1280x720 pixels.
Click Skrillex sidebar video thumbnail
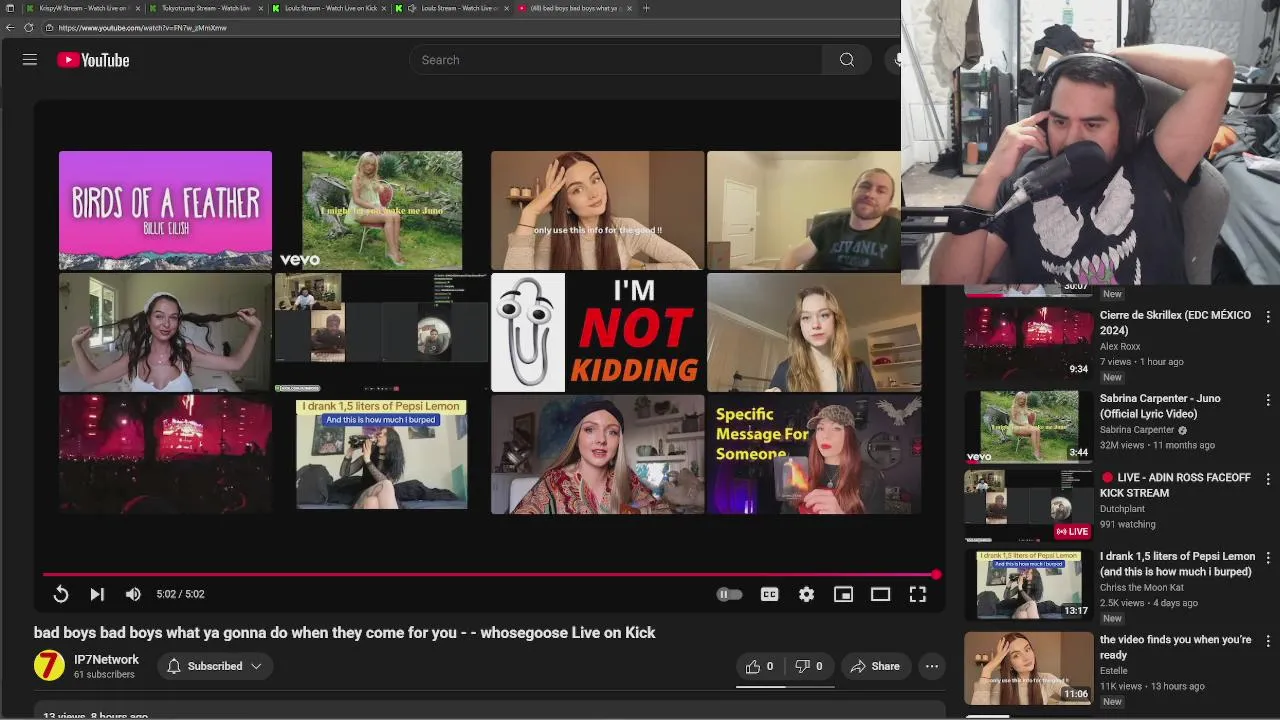[x=1028, y=342]
